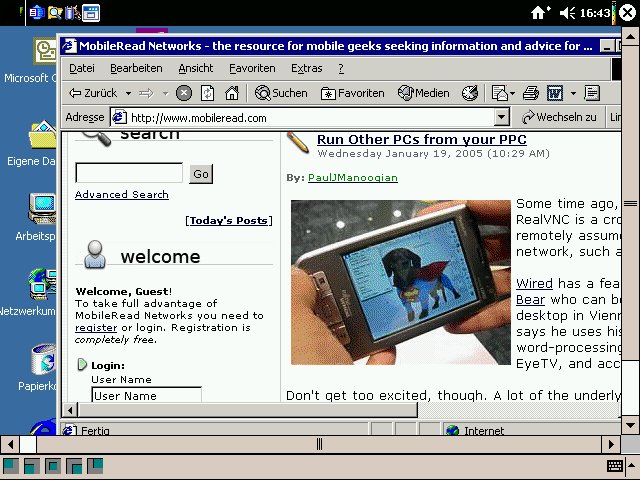Image resolution: width=640 pixels, height=480 pixels.
Task: Select the centered view layout icon
Action: (x=53, y=466)
